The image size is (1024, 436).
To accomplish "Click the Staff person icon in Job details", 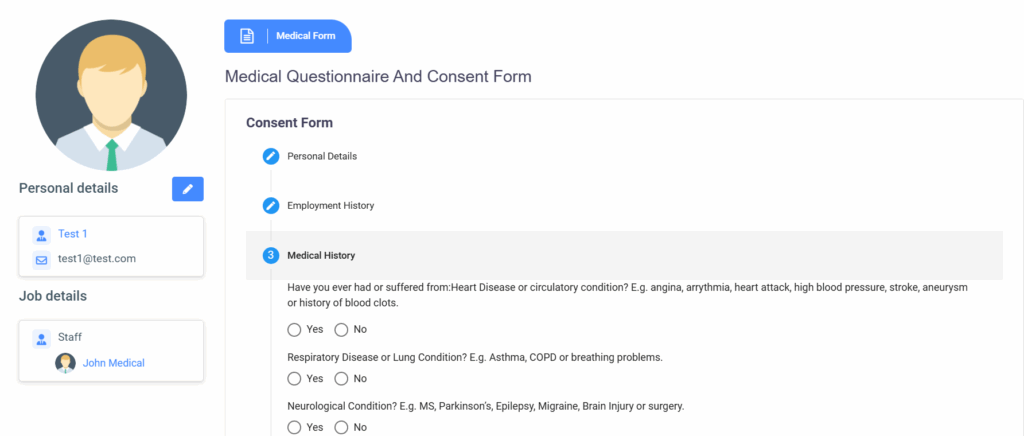I will [x=41, y=338].
